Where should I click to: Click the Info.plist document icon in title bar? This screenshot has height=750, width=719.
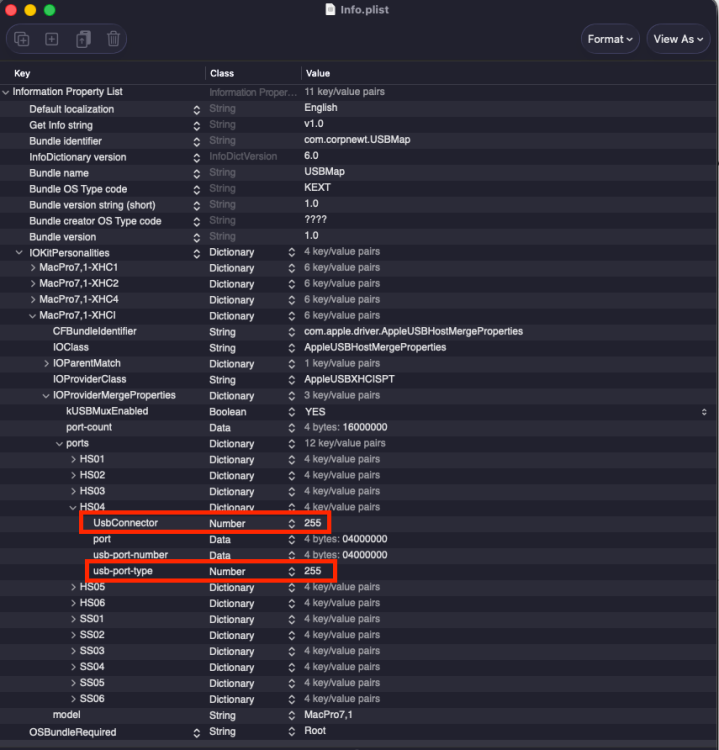[x=330, y=10]
